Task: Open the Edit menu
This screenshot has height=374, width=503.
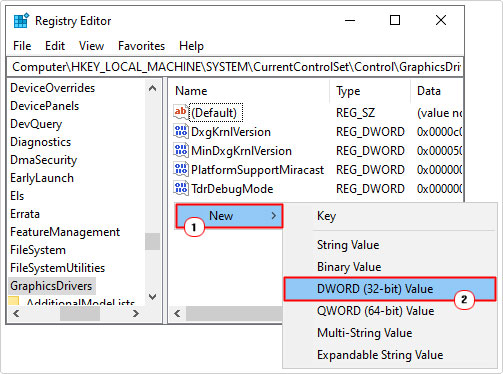Action: click(55, 46)
